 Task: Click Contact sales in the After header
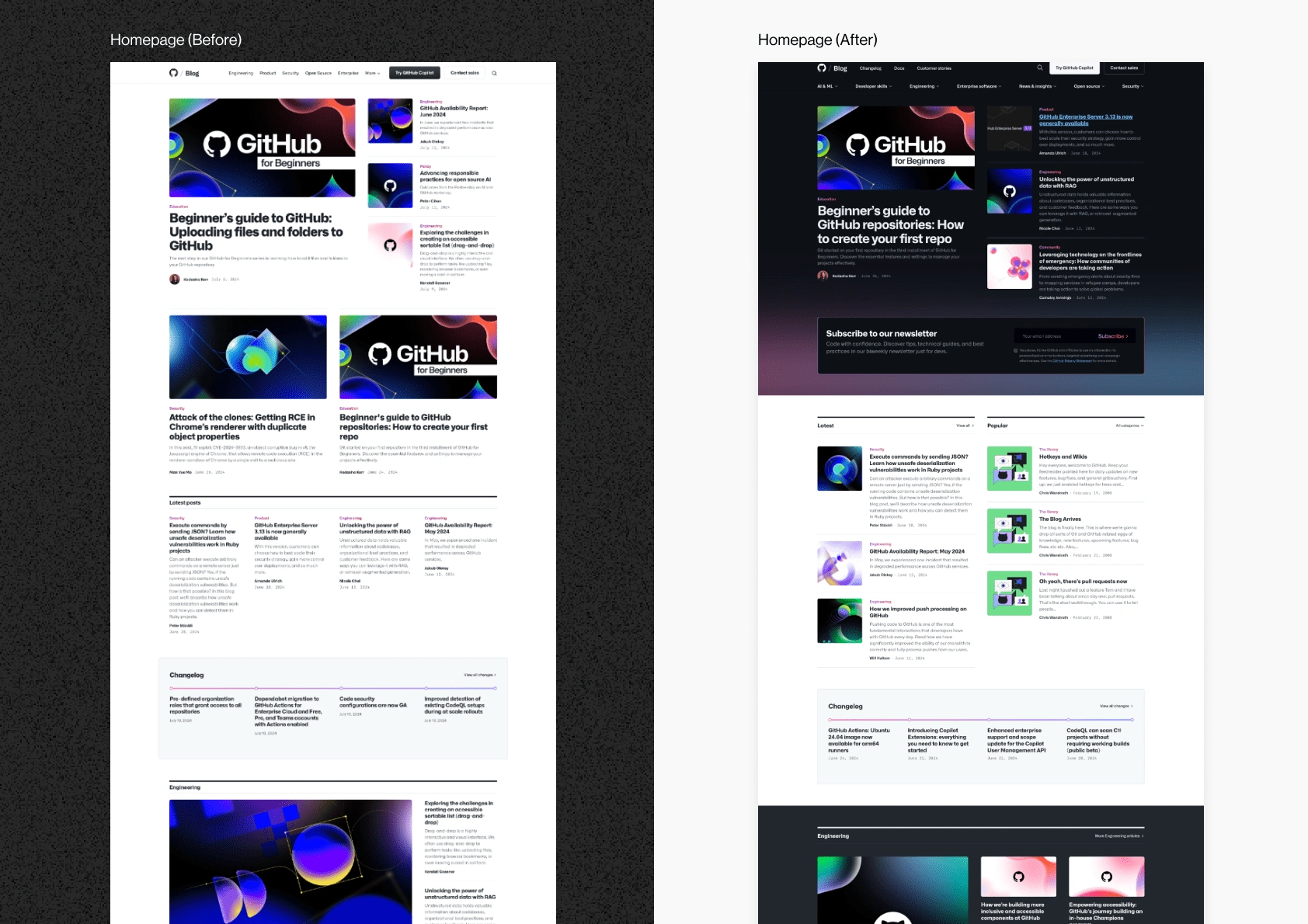coord(1124,68)
